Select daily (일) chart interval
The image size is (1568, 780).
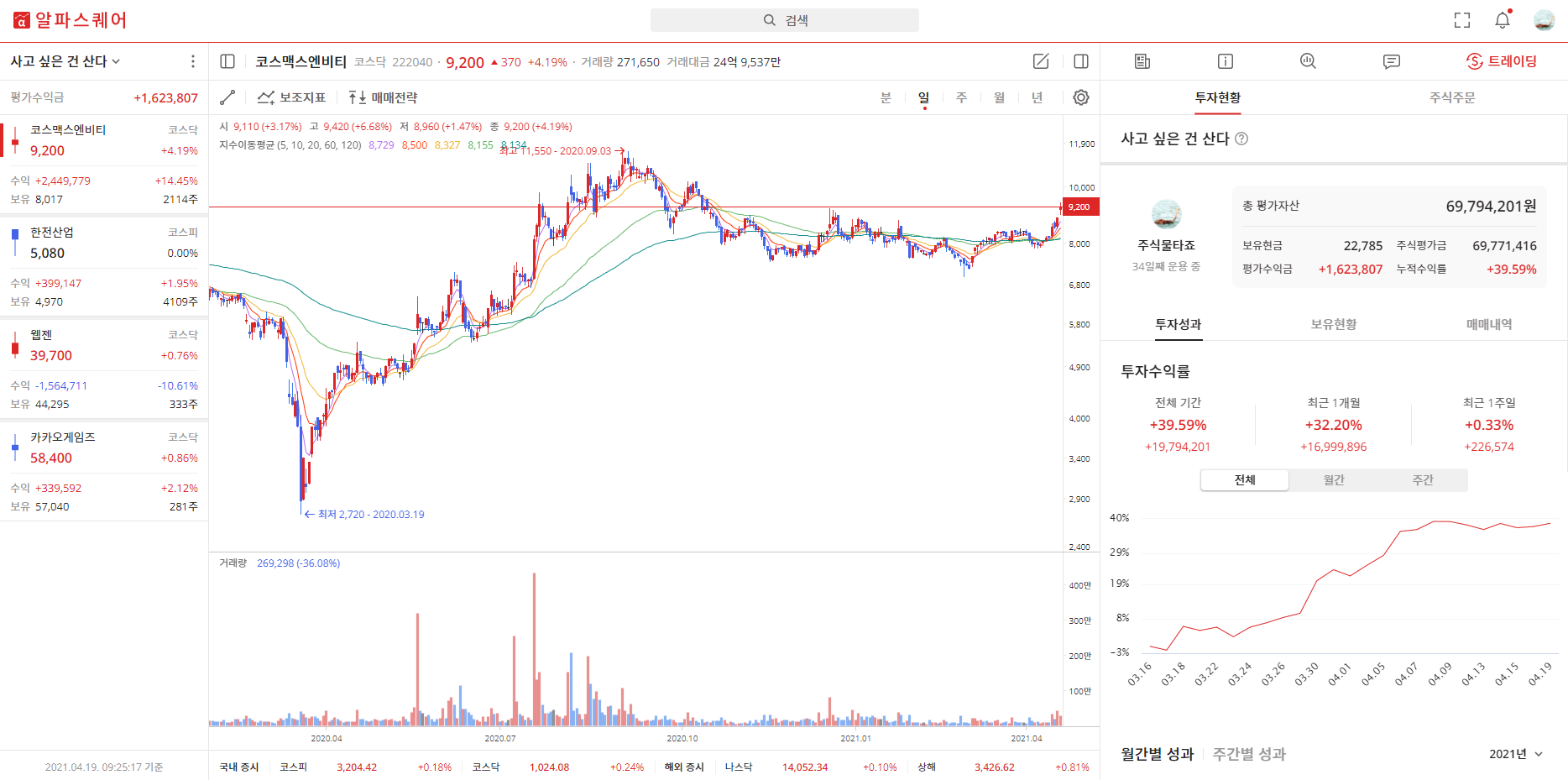click(x=924, y=97)
